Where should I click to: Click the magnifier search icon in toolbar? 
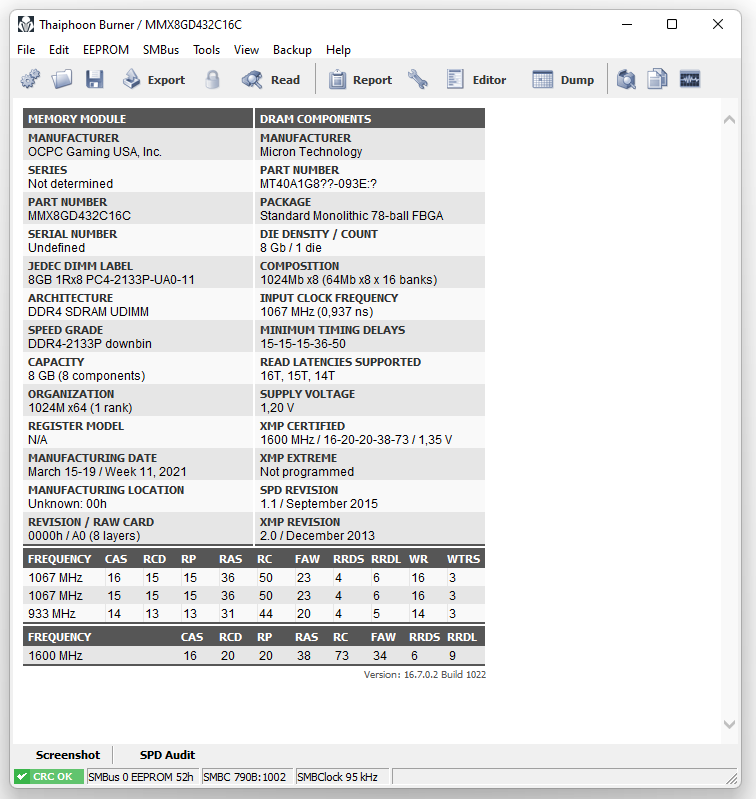(626, 79)
